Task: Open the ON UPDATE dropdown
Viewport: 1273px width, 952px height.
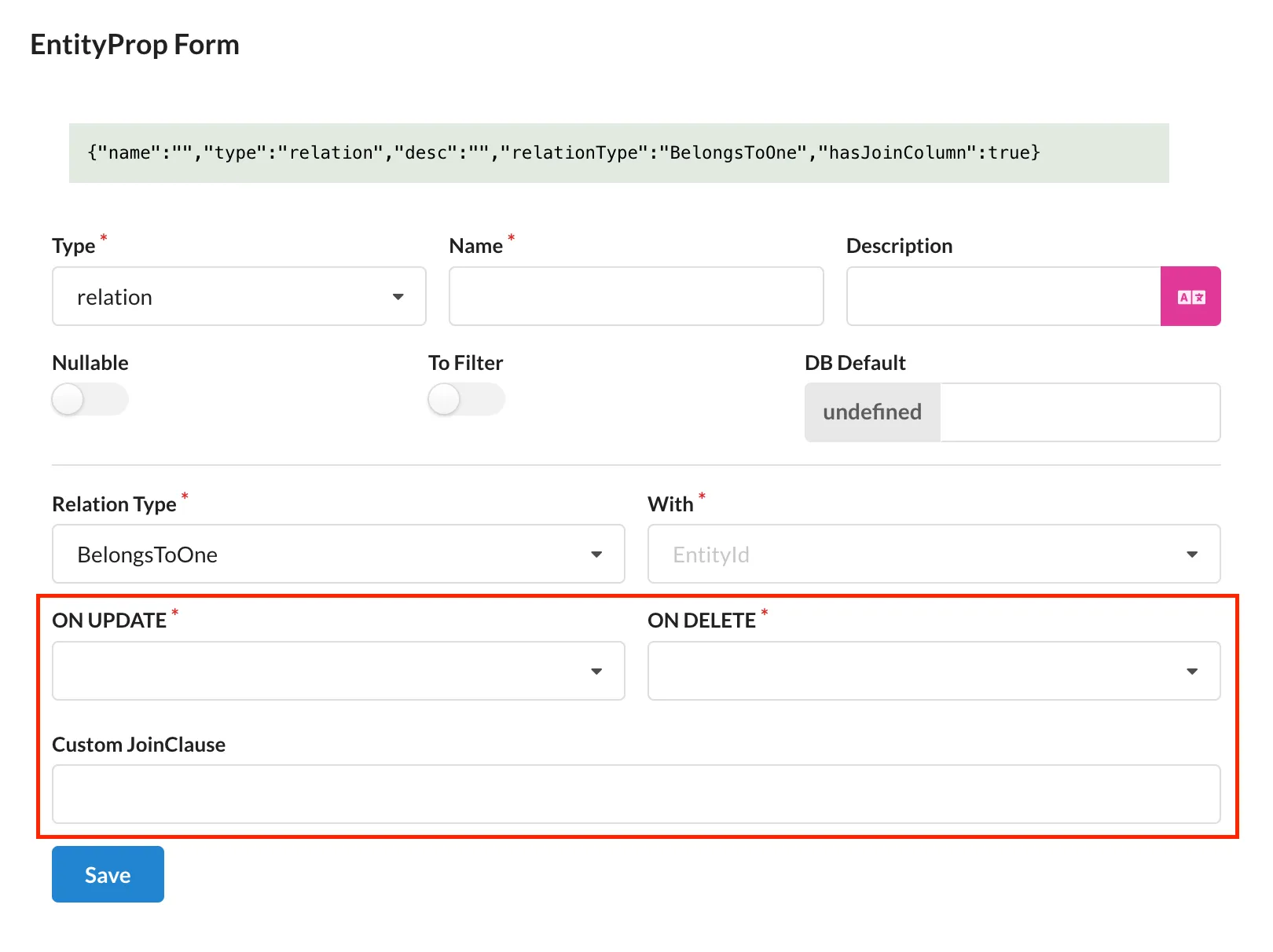Action: coord(338,672)
